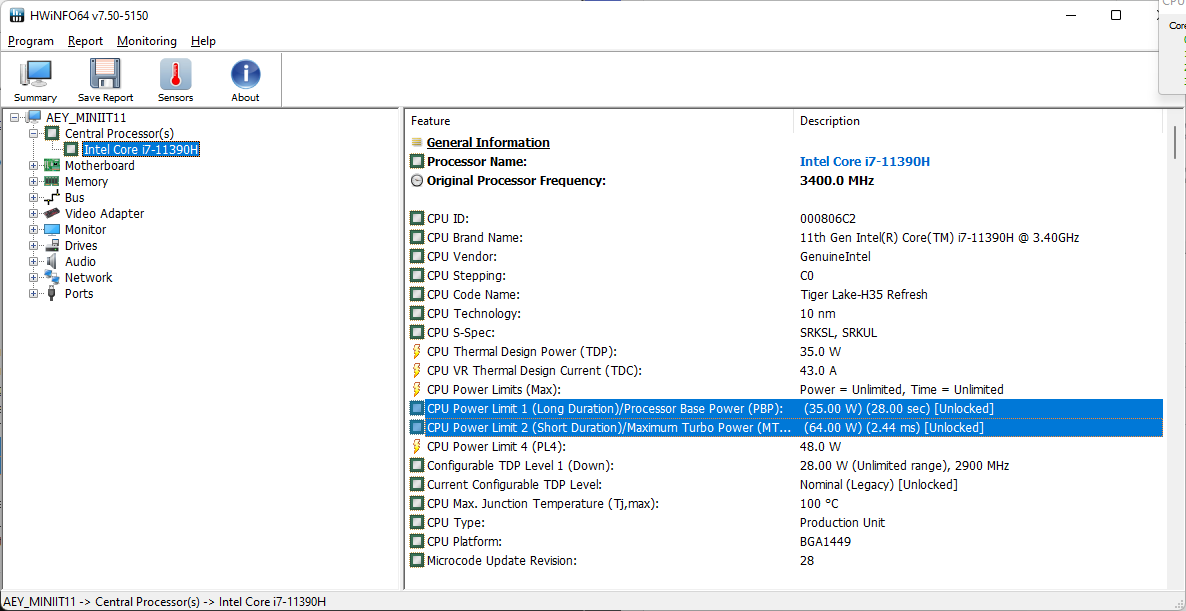Click the Memory module tree icon
The width and height of the screenshot is (1186, 611).
click(x=53, y=181)
